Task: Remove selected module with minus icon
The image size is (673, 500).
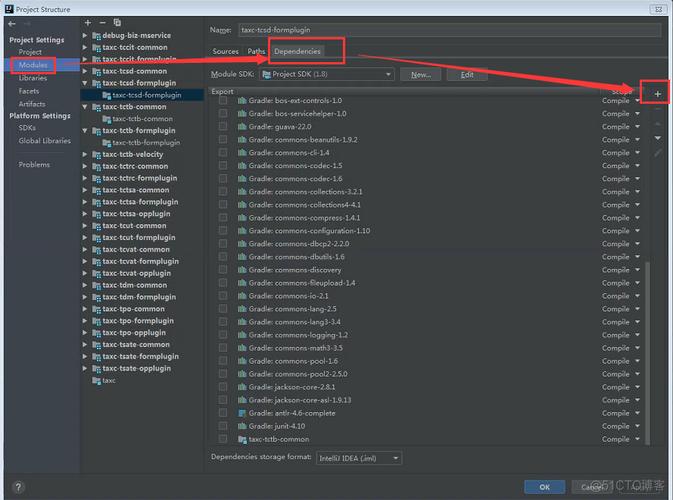Action: click(x=102, y=23)
